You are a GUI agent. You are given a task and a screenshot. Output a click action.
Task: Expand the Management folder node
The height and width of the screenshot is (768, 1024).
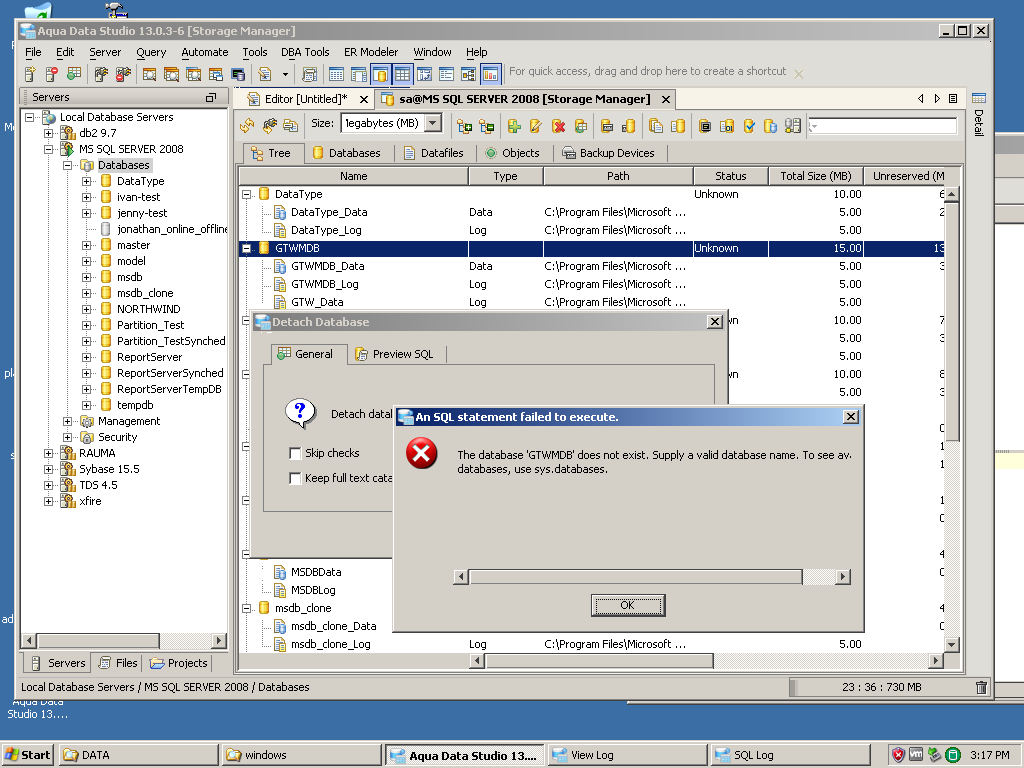67,421
